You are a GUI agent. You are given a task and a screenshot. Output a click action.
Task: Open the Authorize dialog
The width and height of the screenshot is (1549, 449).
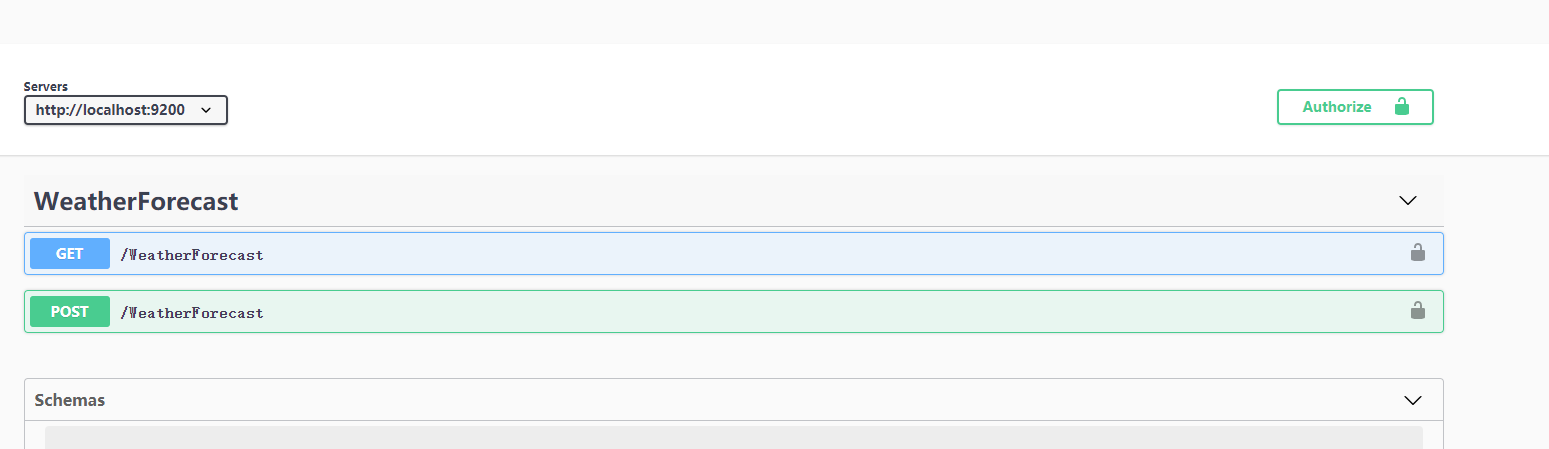click(x=1355, y=107)
